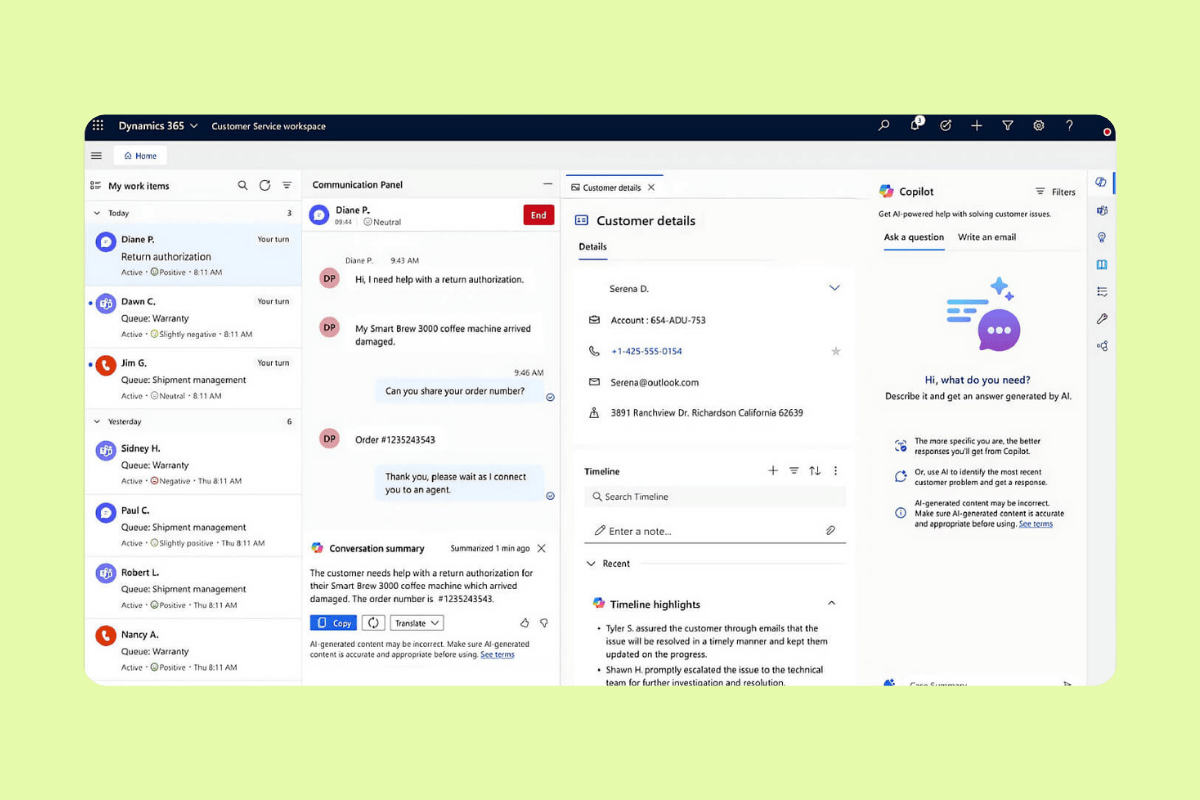Open the Translate dropdown

416,623
